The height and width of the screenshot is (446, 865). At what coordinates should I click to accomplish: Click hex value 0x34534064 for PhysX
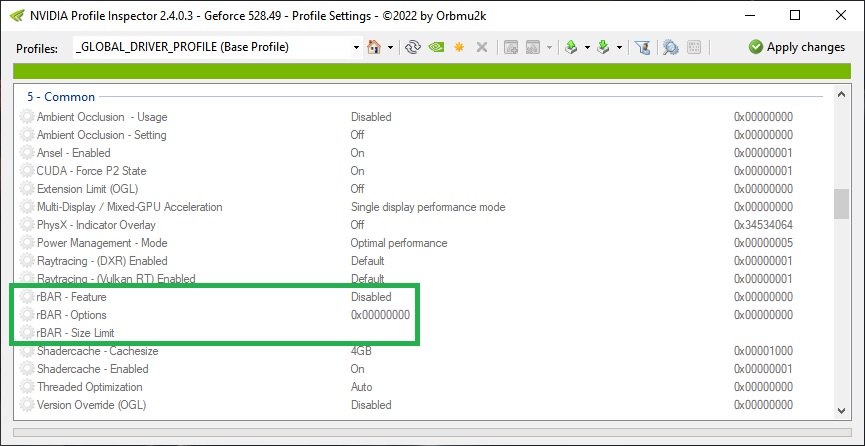(763, 225)
